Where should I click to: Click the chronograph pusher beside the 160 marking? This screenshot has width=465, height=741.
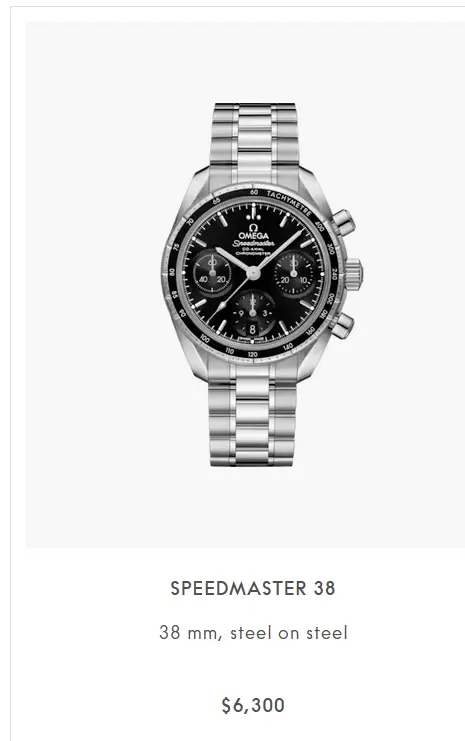pos(342,326)
